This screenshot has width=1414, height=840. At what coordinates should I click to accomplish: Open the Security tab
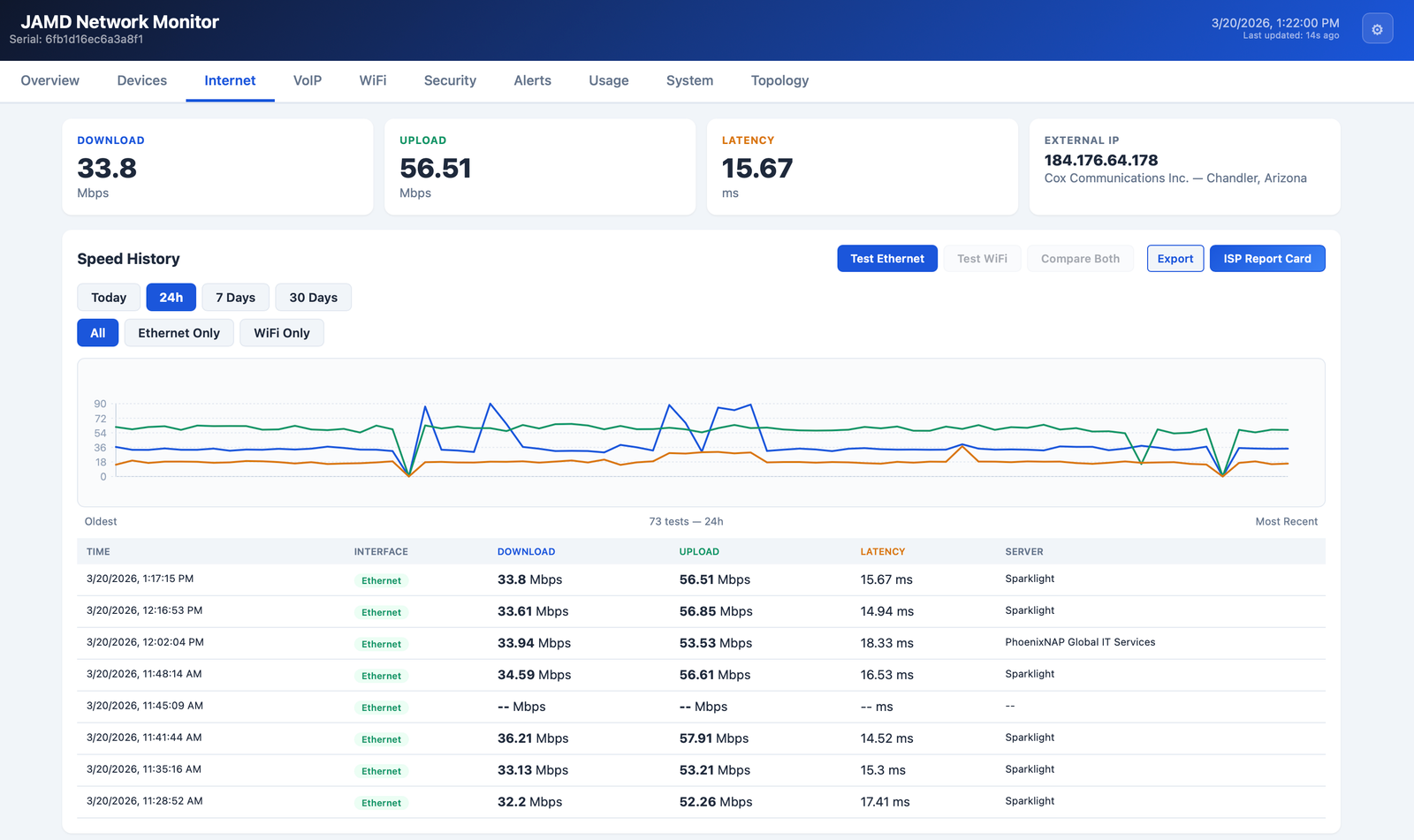450,80
